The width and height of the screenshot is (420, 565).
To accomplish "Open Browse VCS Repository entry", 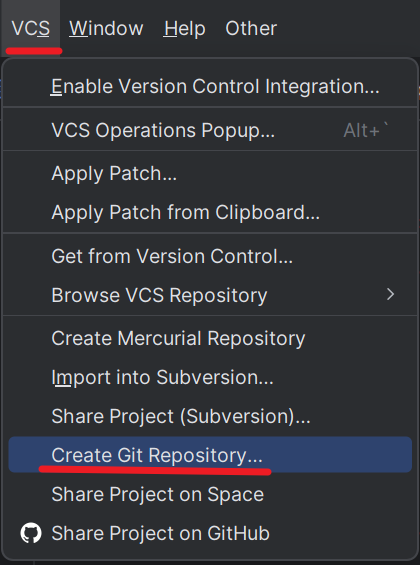I will 210,295.
